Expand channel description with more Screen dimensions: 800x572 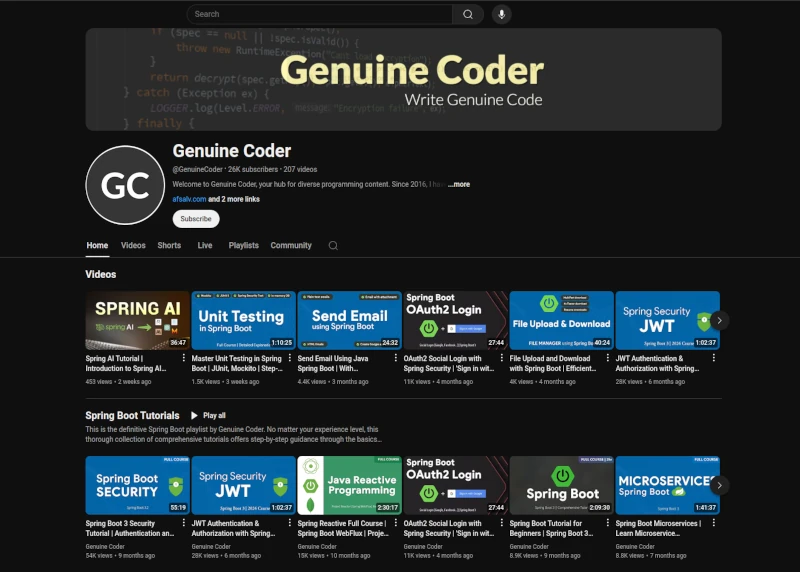(x=459, y=184)
